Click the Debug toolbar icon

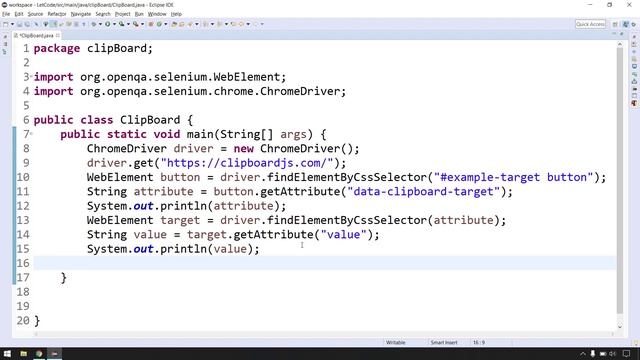click(x=93, y=24)
